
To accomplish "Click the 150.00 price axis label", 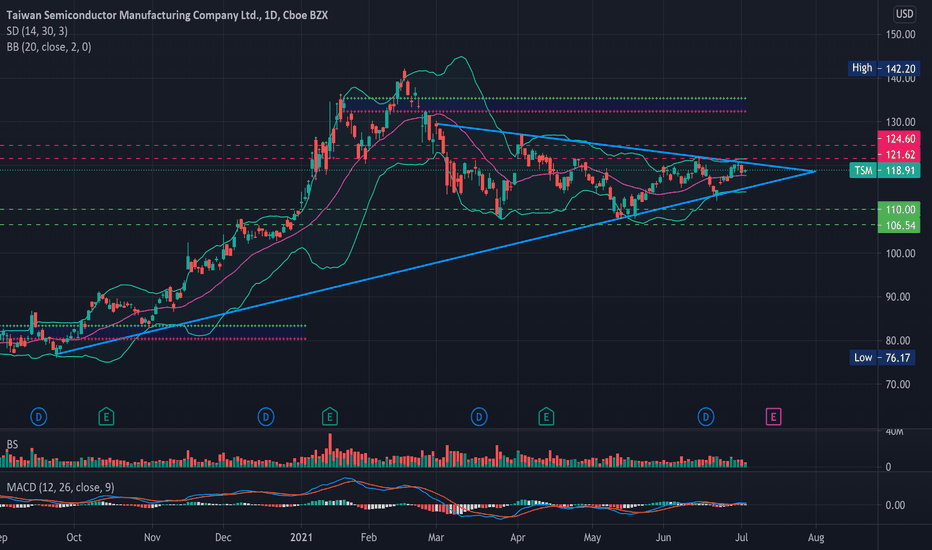I will coord(900,34).
